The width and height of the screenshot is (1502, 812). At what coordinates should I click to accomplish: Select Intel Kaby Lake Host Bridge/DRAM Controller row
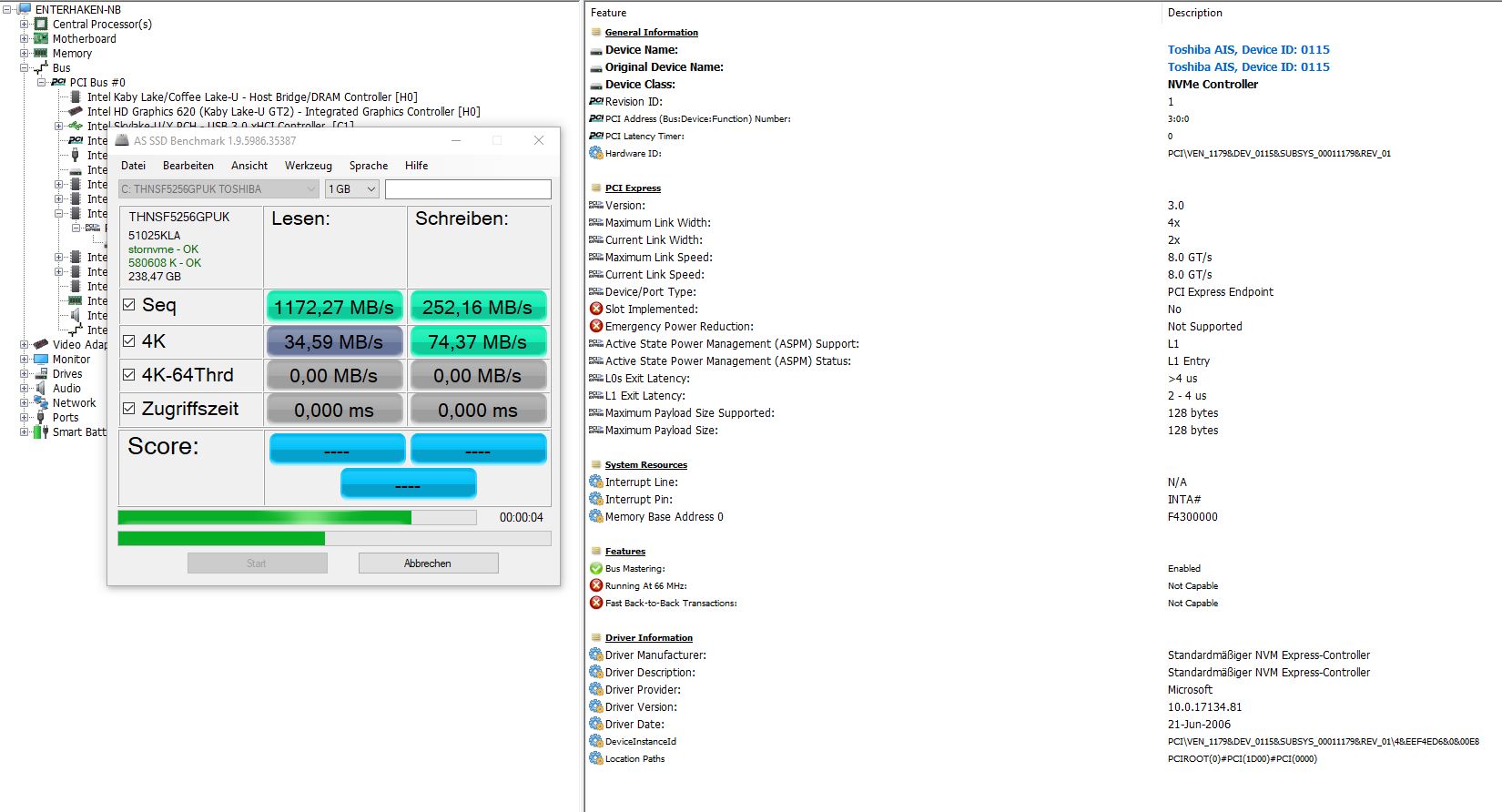(252, 96)
